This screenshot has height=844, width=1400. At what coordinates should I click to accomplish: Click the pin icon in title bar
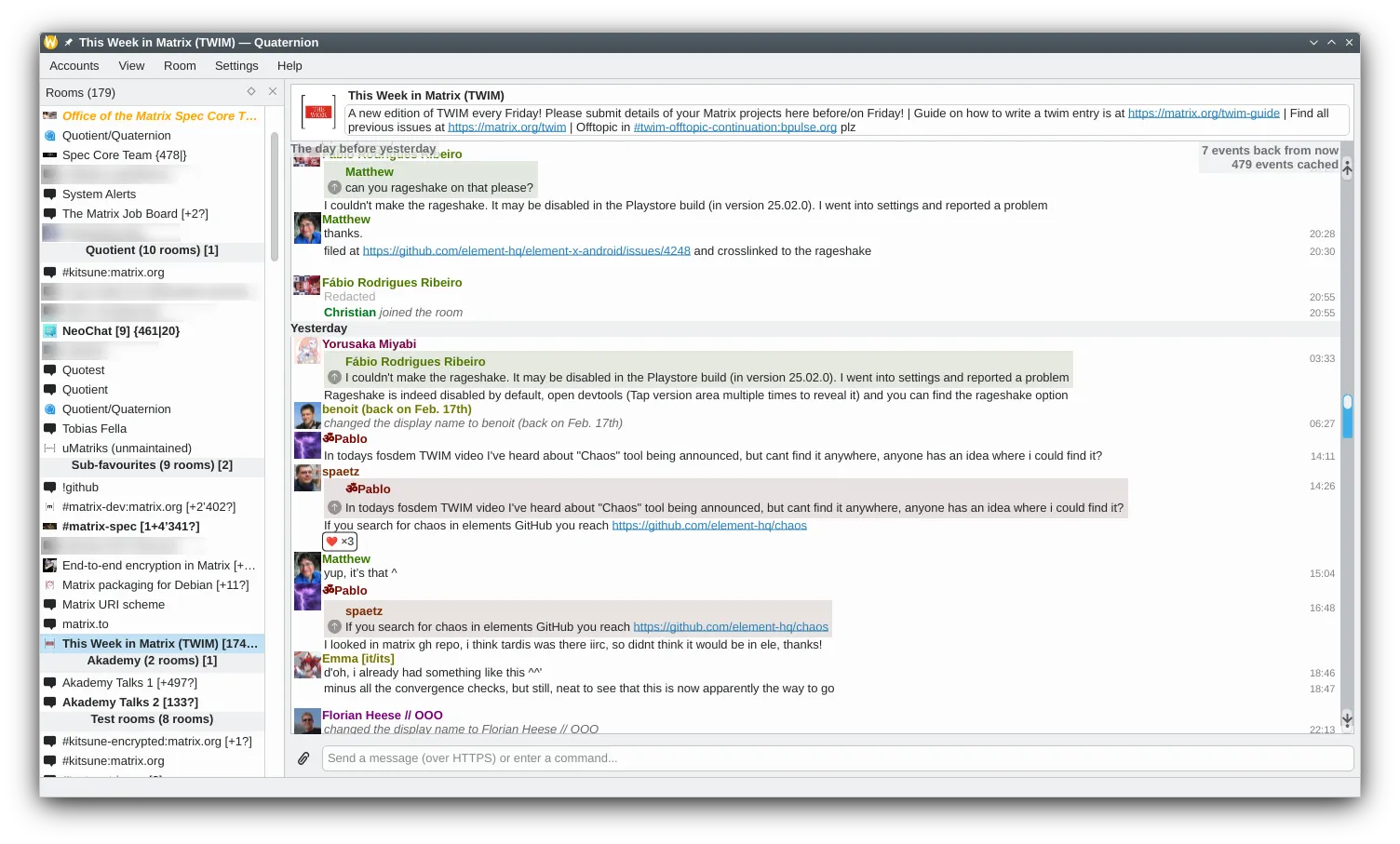pos(69,43)
